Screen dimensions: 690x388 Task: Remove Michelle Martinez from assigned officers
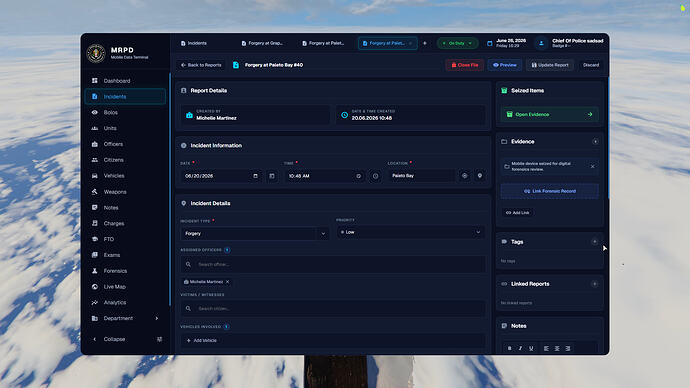pos(228,282)
